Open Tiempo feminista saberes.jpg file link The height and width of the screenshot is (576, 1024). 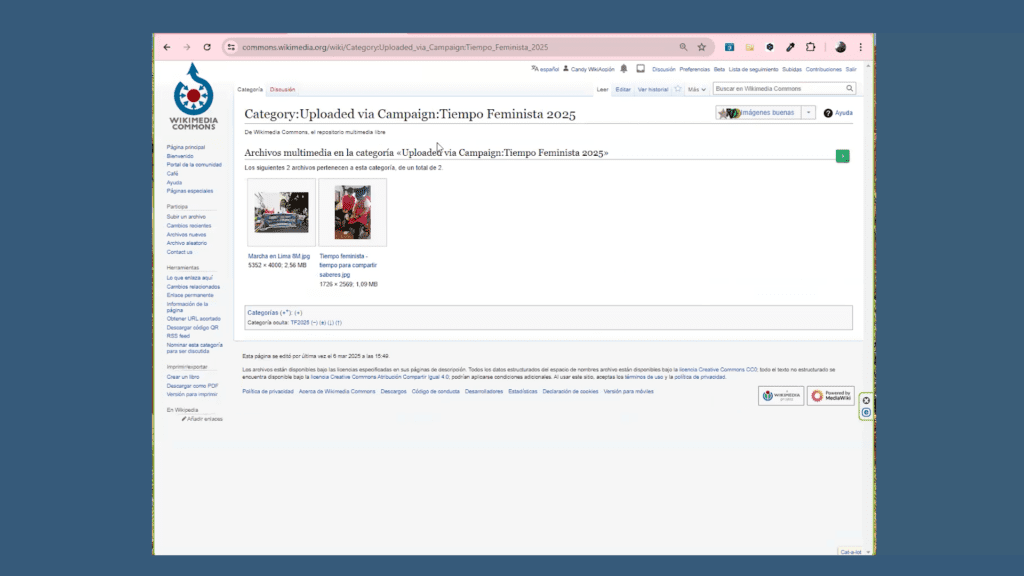(348, 265)
